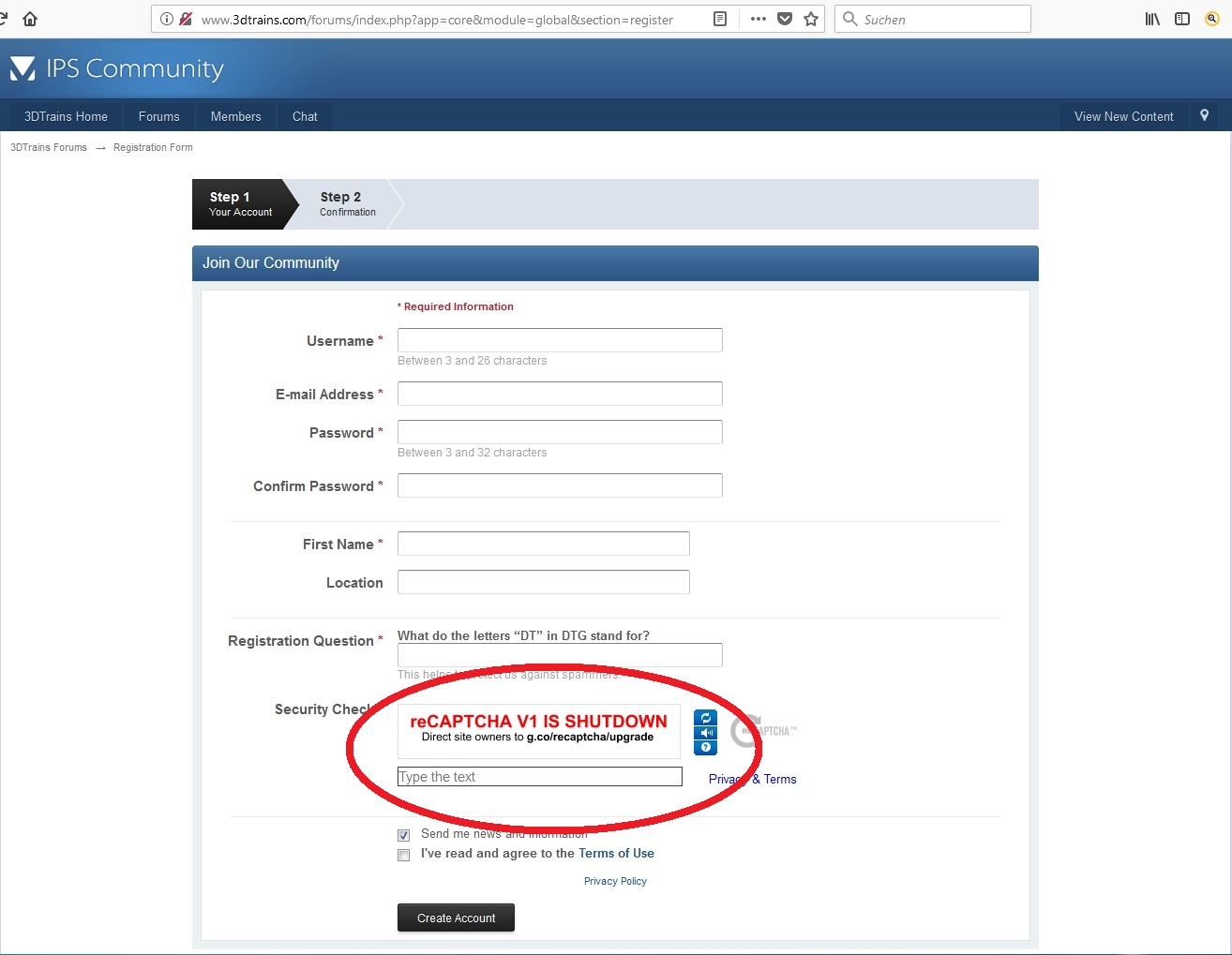Click the Between 3 and 26 characters hint
Viewport: 1232px width, 955px height.
click(x=472, y=361)
